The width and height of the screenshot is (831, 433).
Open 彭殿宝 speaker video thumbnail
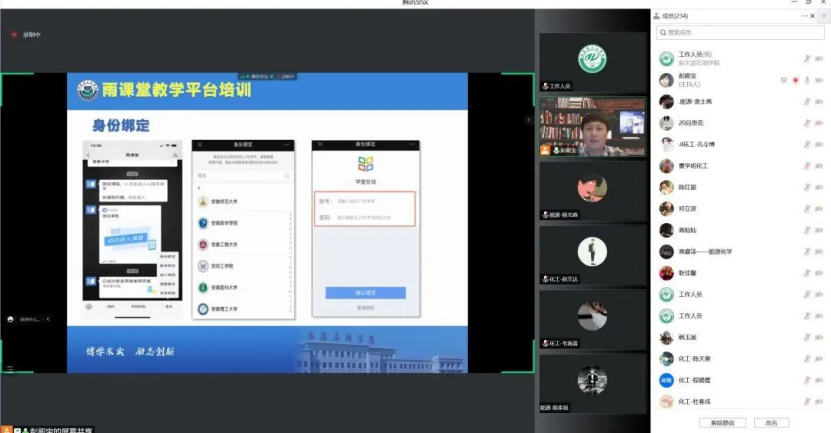[593, 126]
